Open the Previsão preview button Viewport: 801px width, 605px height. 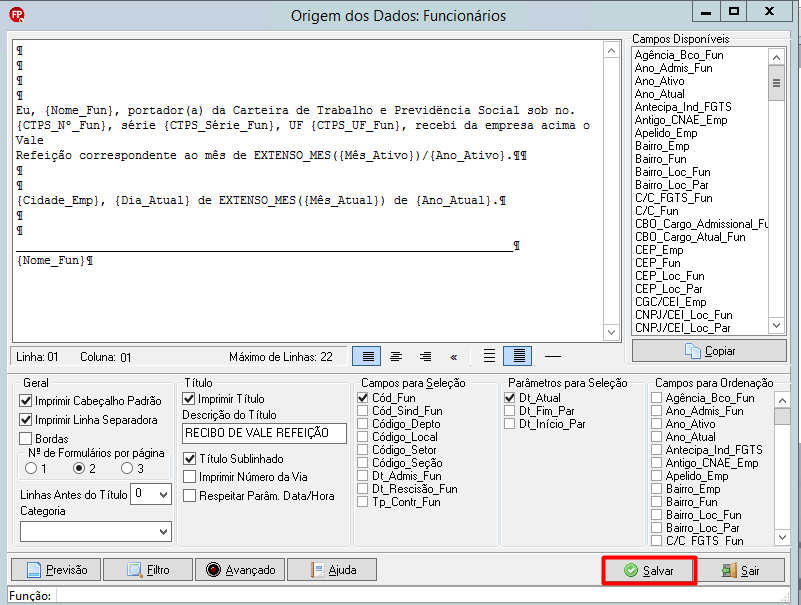57,570
